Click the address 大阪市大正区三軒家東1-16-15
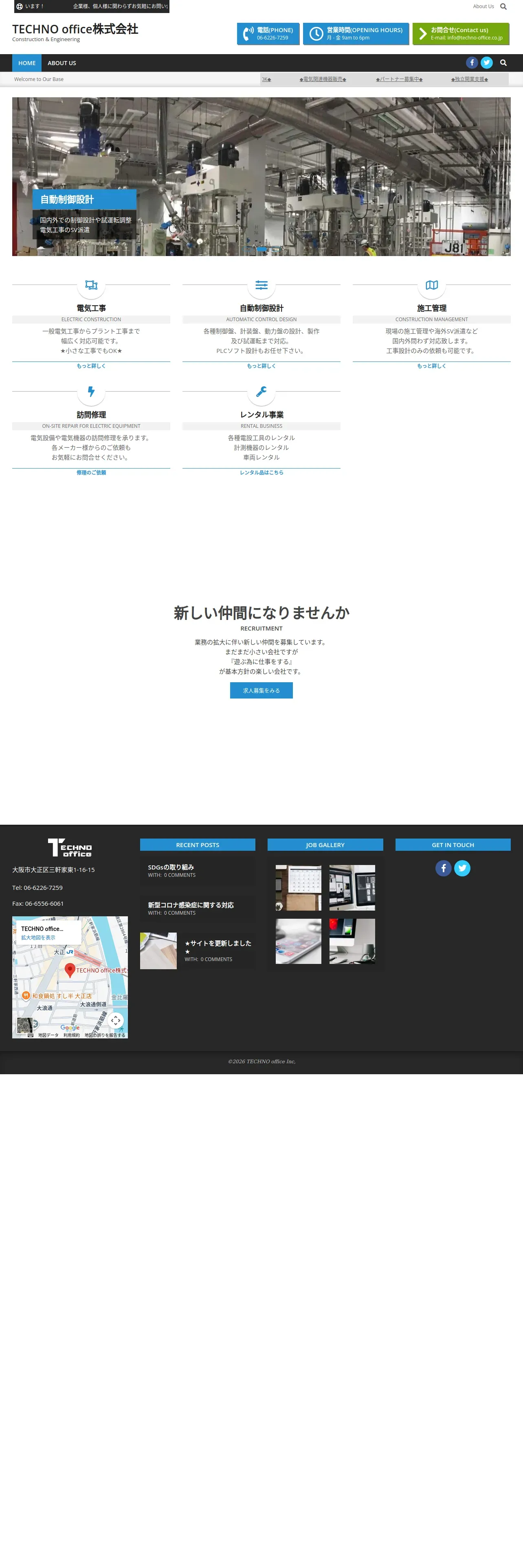This screenshot has width=523, height=1568. [x=54, y=870]
